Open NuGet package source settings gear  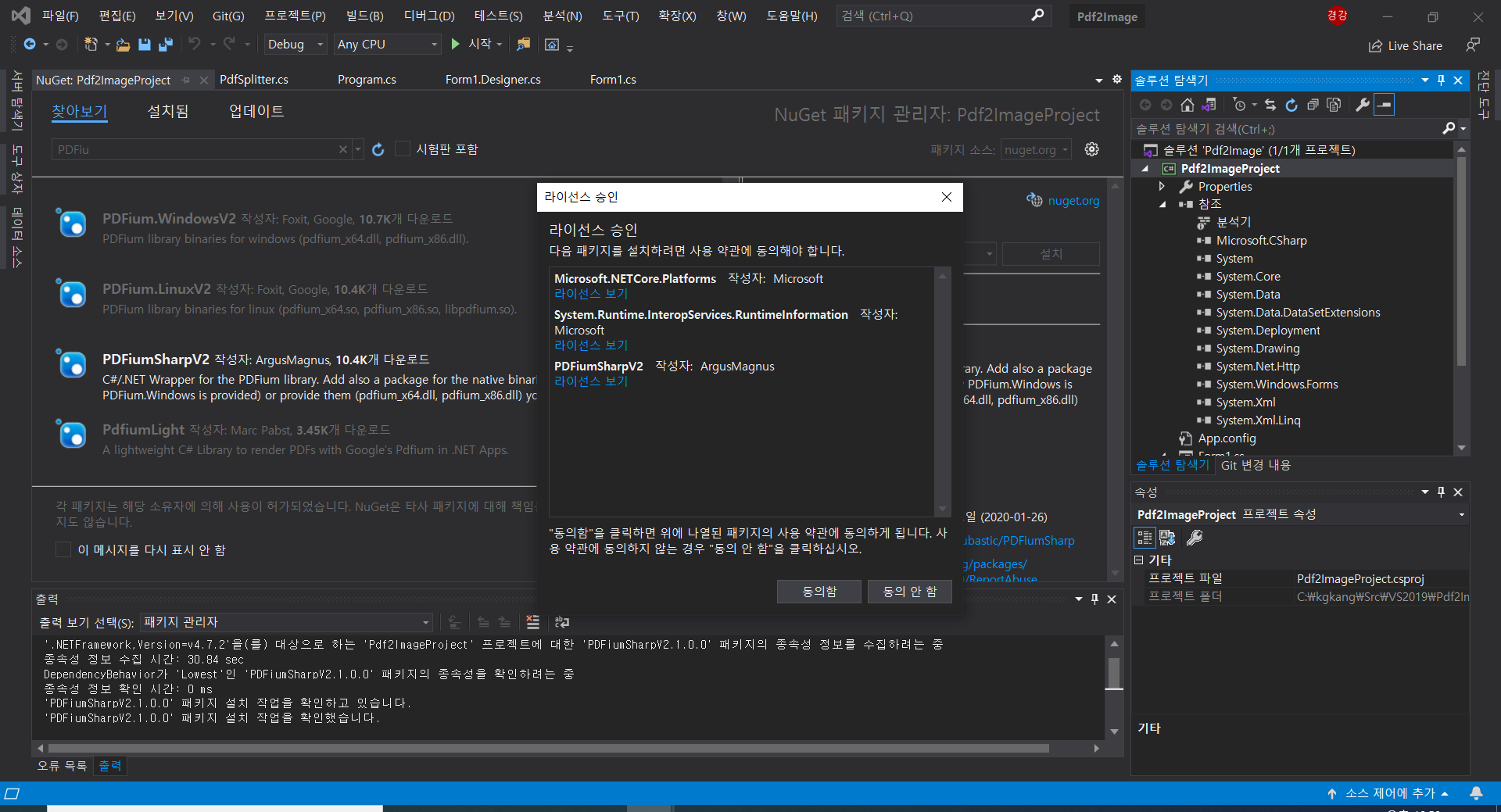[x=1092, y=149]
